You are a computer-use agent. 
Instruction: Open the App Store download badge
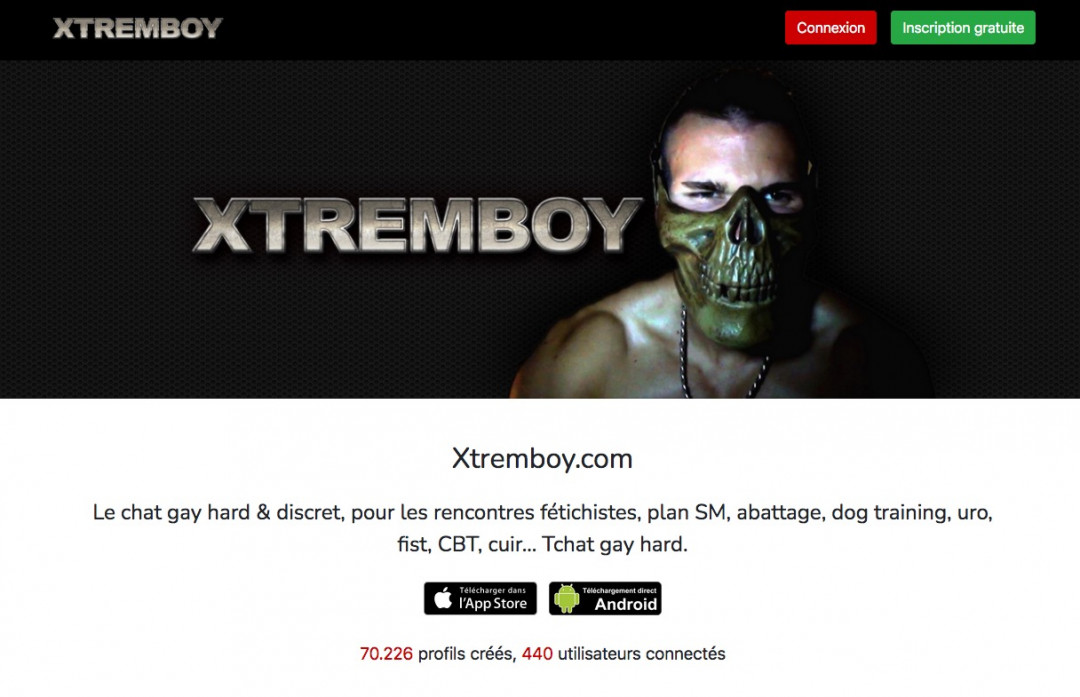[x=480, y=599]
